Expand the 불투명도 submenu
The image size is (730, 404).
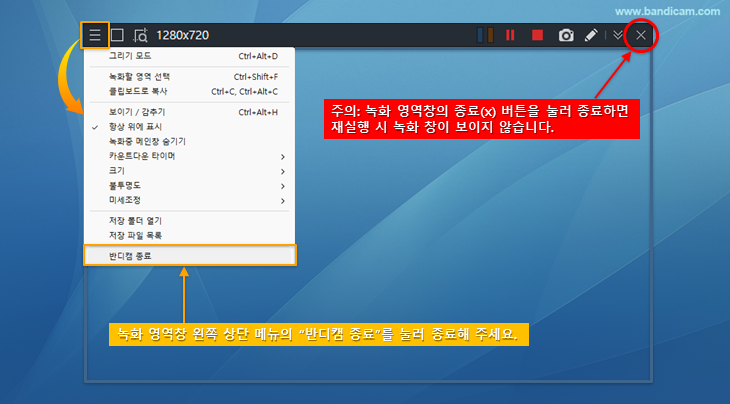pyautogui.click(x=189, y=186)
